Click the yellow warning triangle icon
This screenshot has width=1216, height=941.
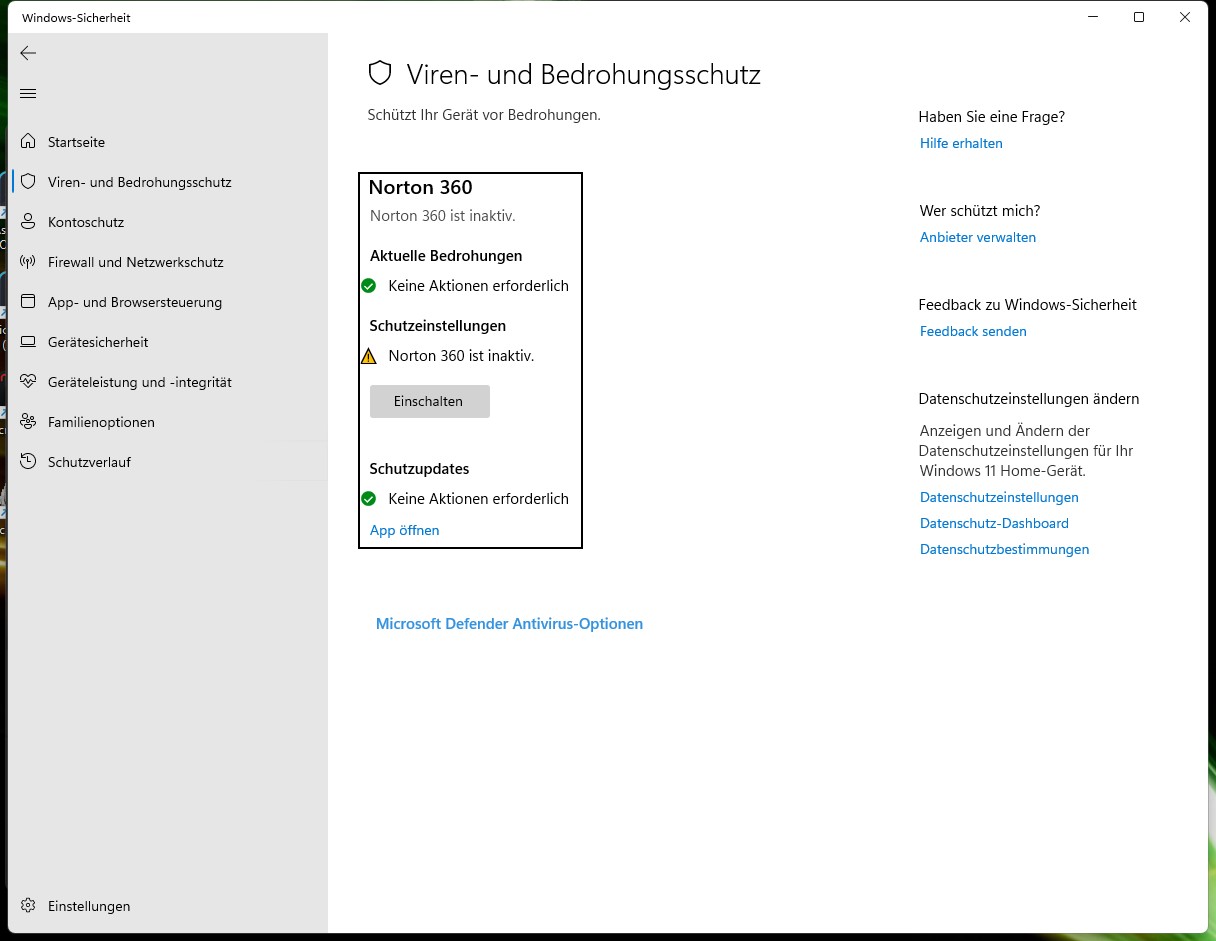coord(369,356)
